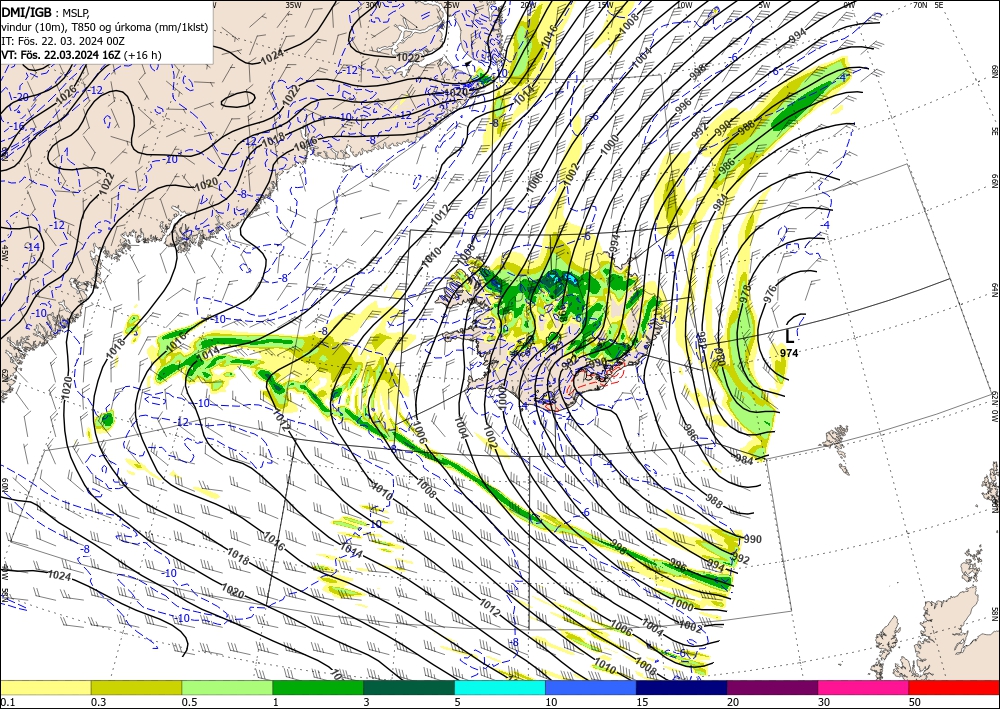Pick the blue 10 mm legend band

pos(591,687)
